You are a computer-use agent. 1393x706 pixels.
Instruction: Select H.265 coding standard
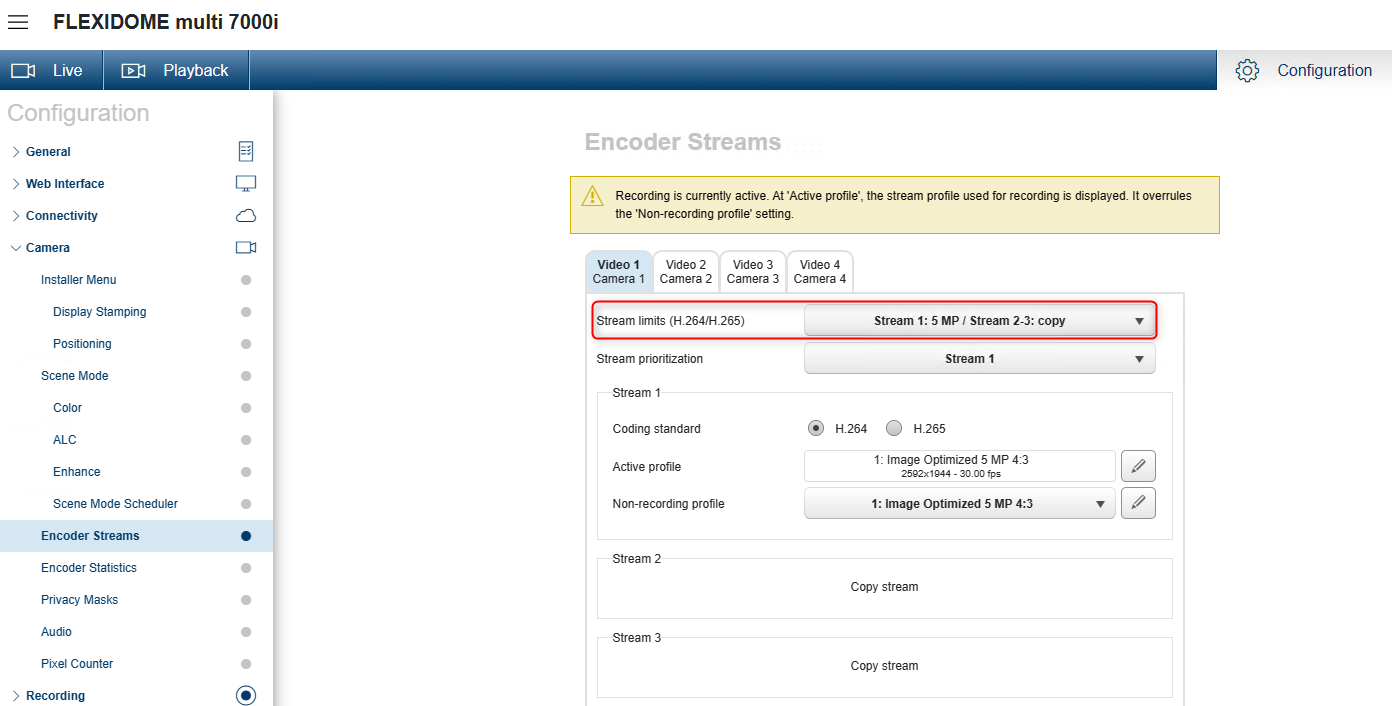(x=894, y=429)
